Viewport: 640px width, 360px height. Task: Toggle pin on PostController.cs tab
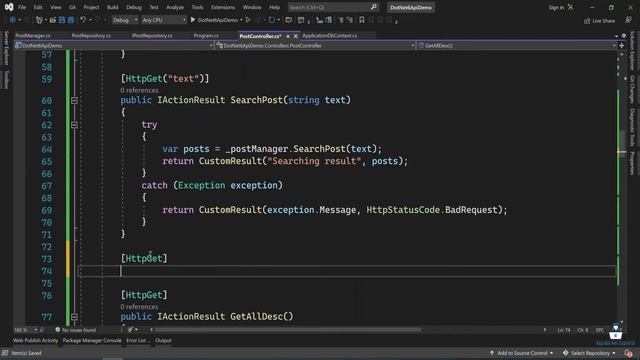(x=288, y=36)
